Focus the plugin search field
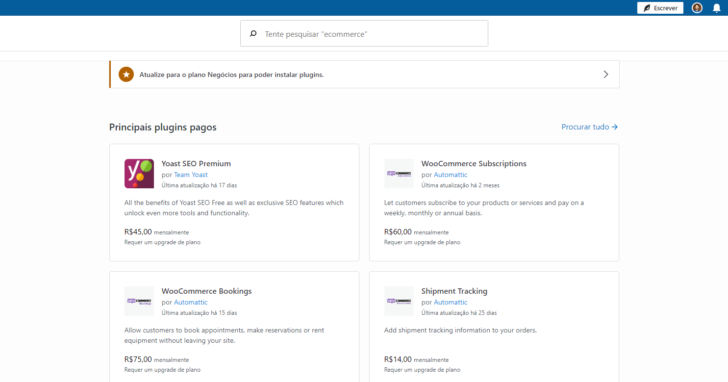Viewport: 728px width, 382px height. [x=364, y=33]
